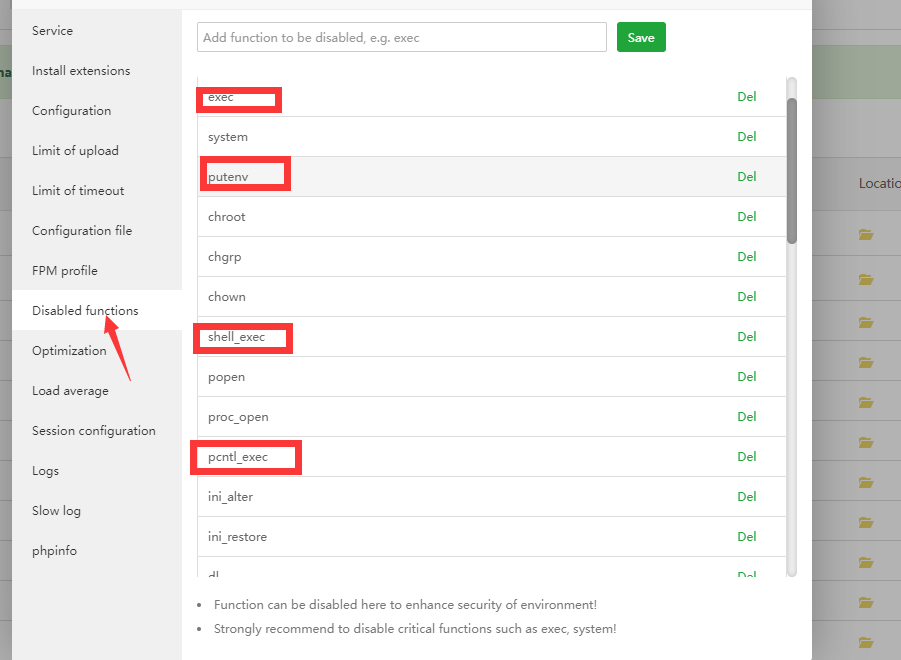Delete the ini_restore entry

tap(746, 536)
